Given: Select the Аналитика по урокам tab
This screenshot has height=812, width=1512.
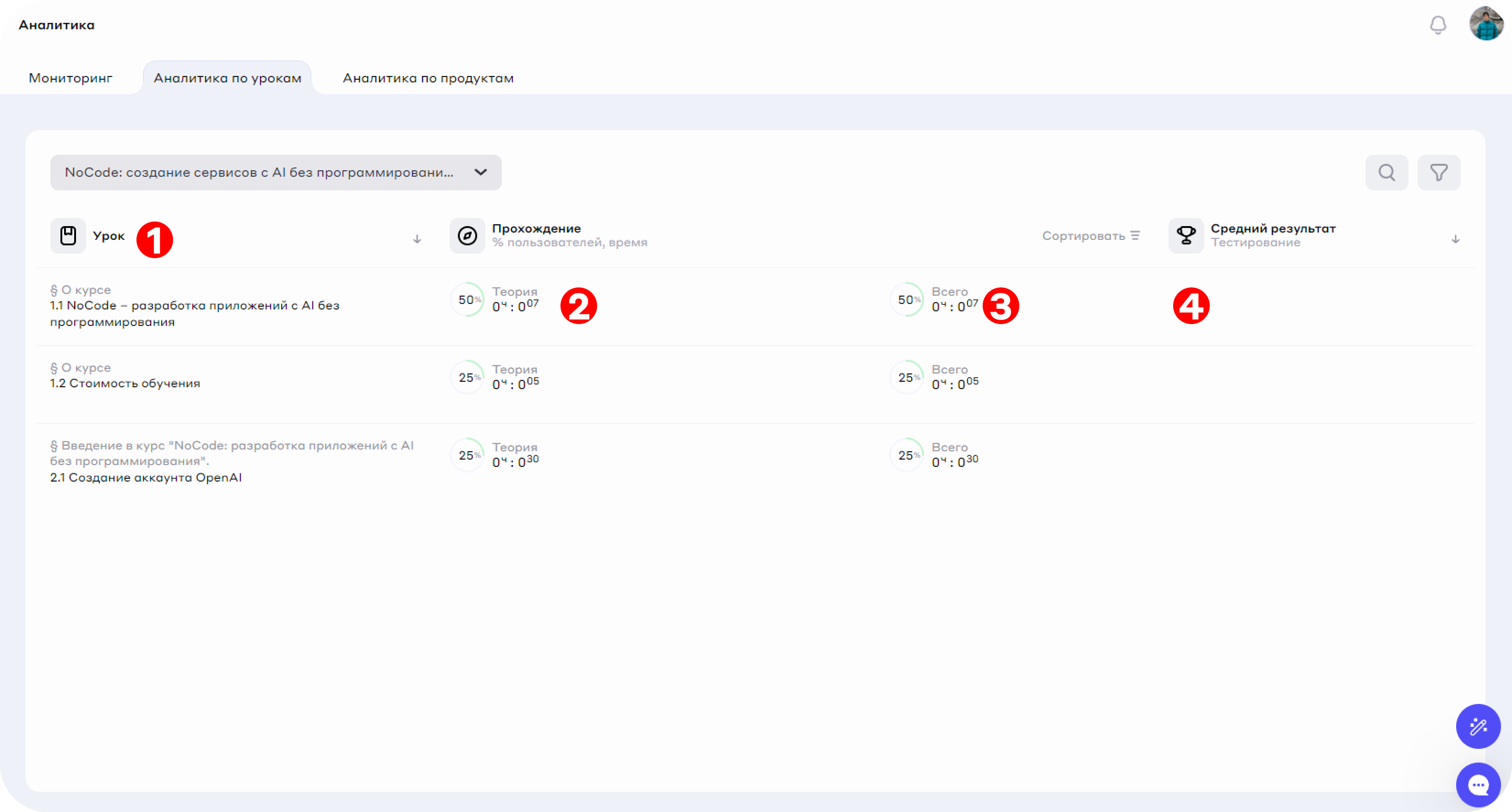Looking at the screenshot, I should click(x=227, y=78).
